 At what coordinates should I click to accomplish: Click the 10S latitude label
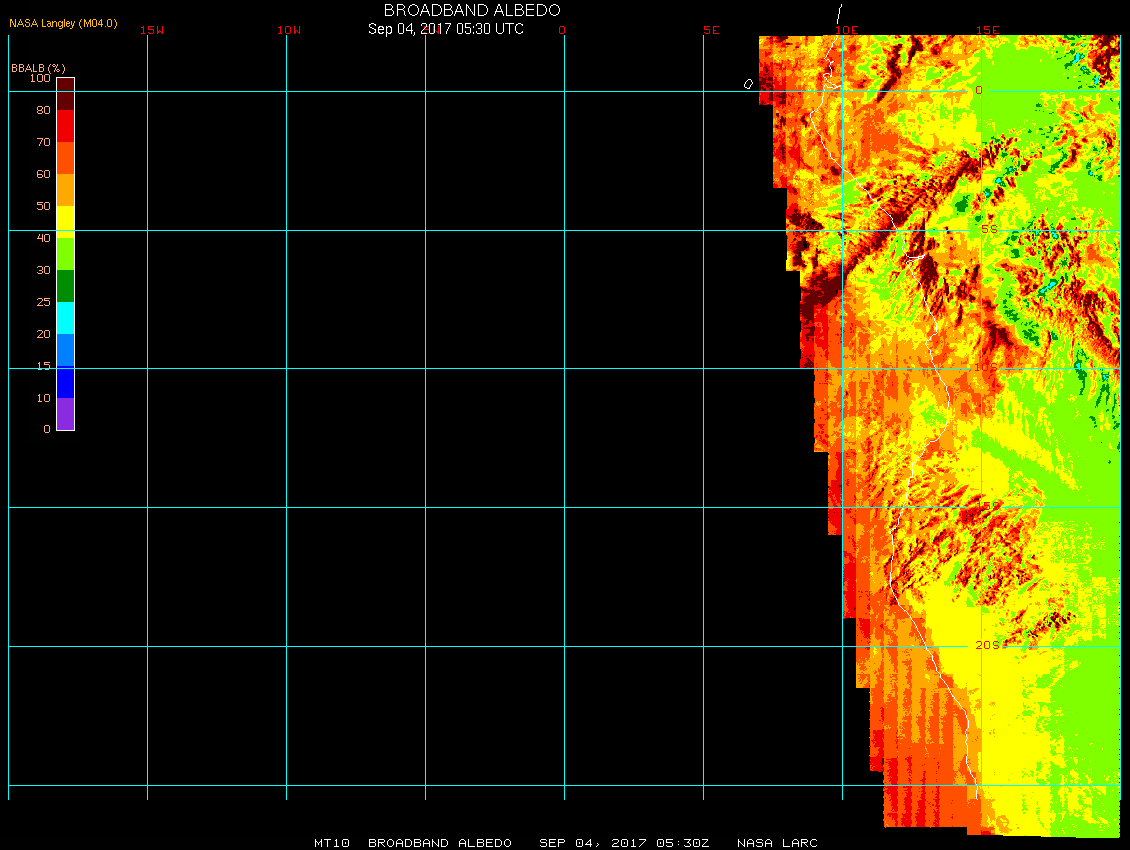coord(985,368)
